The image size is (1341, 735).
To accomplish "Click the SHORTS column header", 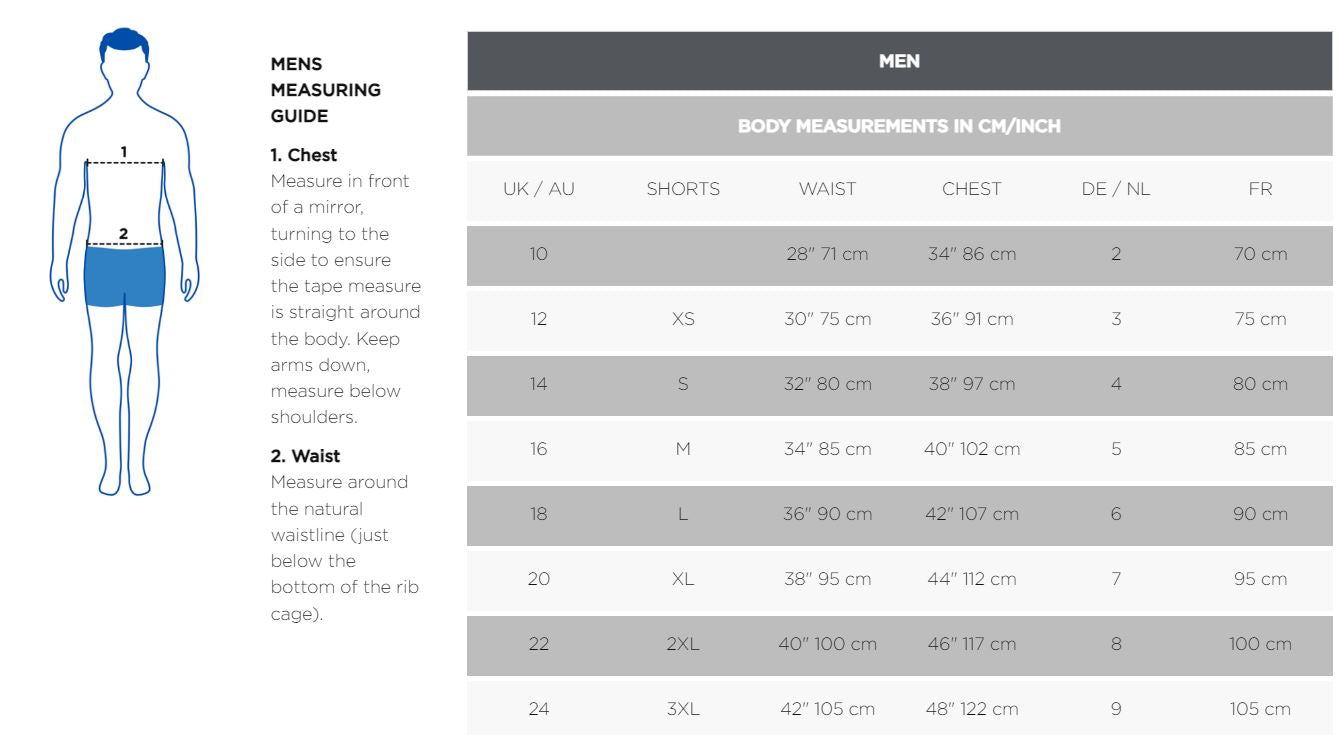I will click(x=683, y=189).
